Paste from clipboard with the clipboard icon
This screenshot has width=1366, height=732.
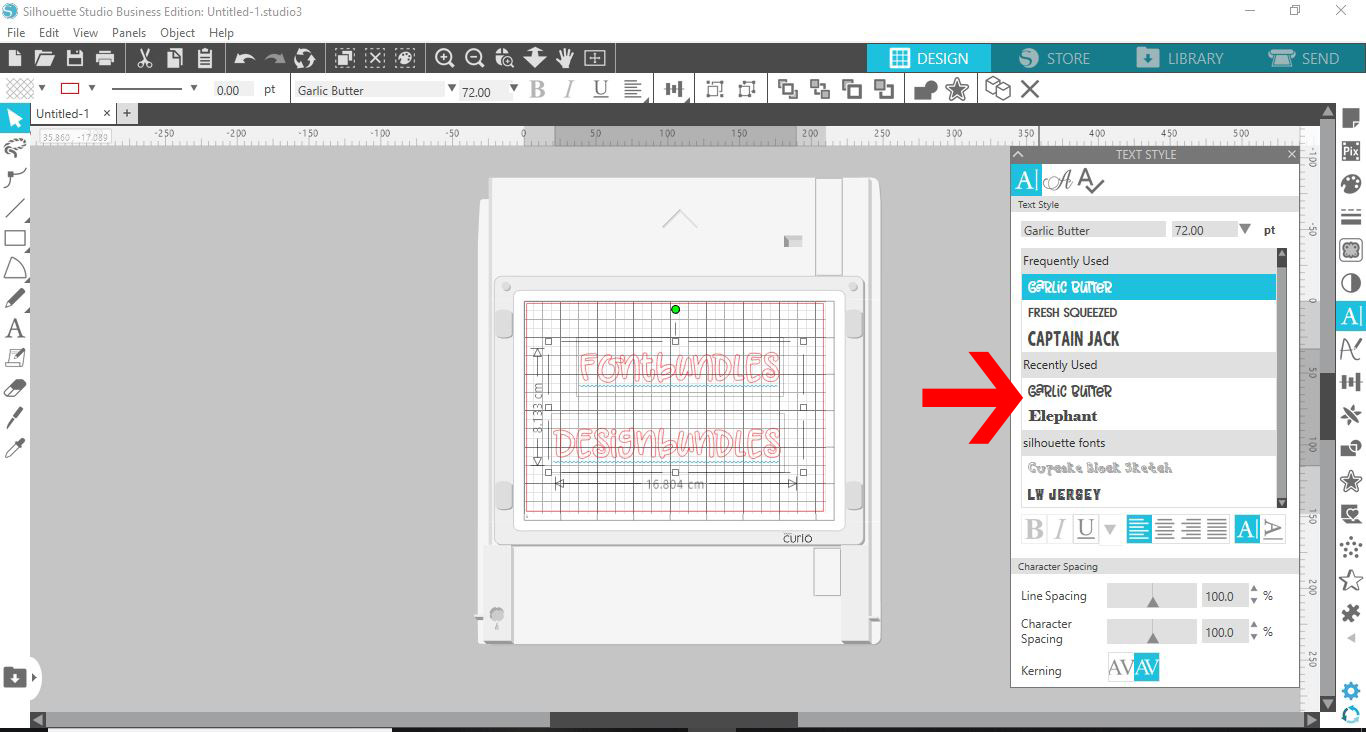tap(205, 58)
